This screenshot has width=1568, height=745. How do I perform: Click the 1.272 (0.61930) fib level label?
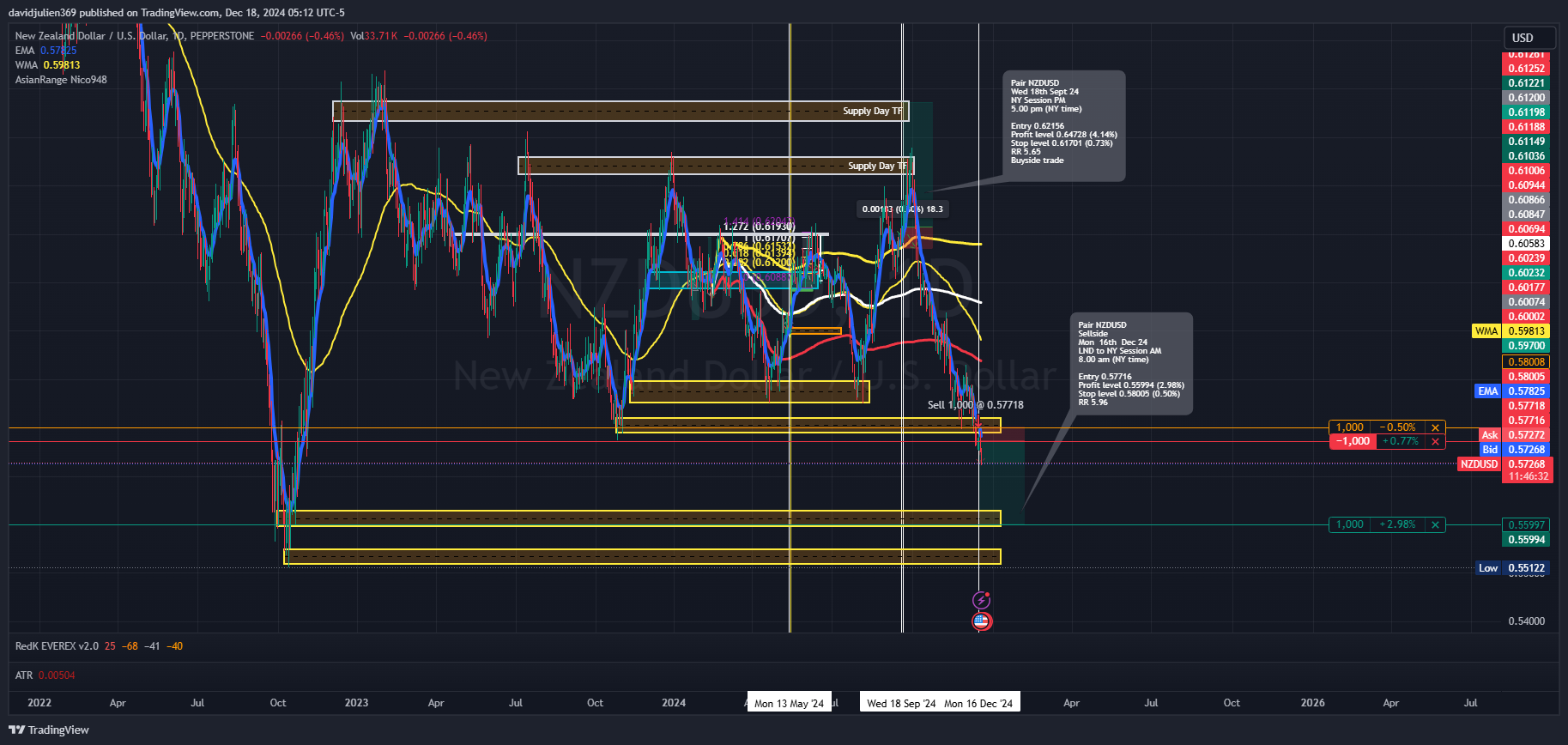click(x=760, y=227)
